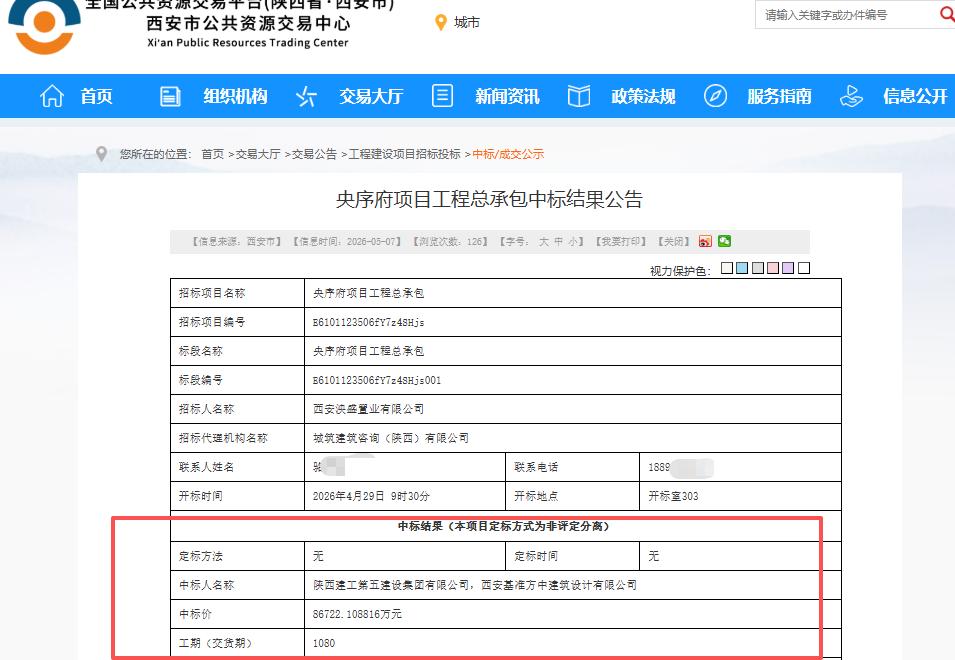Click the 信息公开 hand icon
The image size is (955, 660).
(x=851, y=96)
